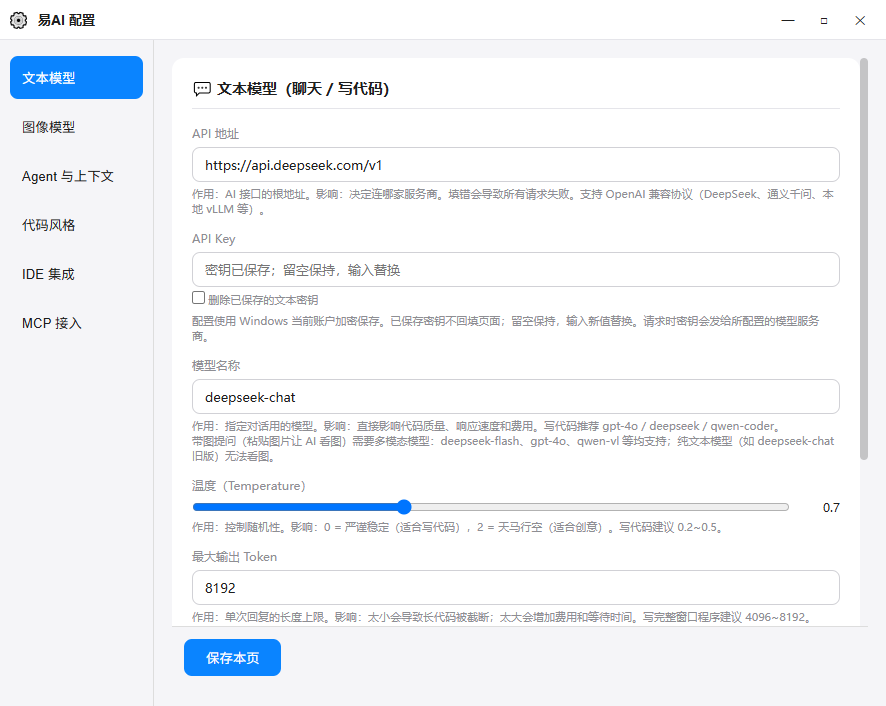Click the 模型名称 field with deepseek-chat
The image size is (886, 706).
515,397
